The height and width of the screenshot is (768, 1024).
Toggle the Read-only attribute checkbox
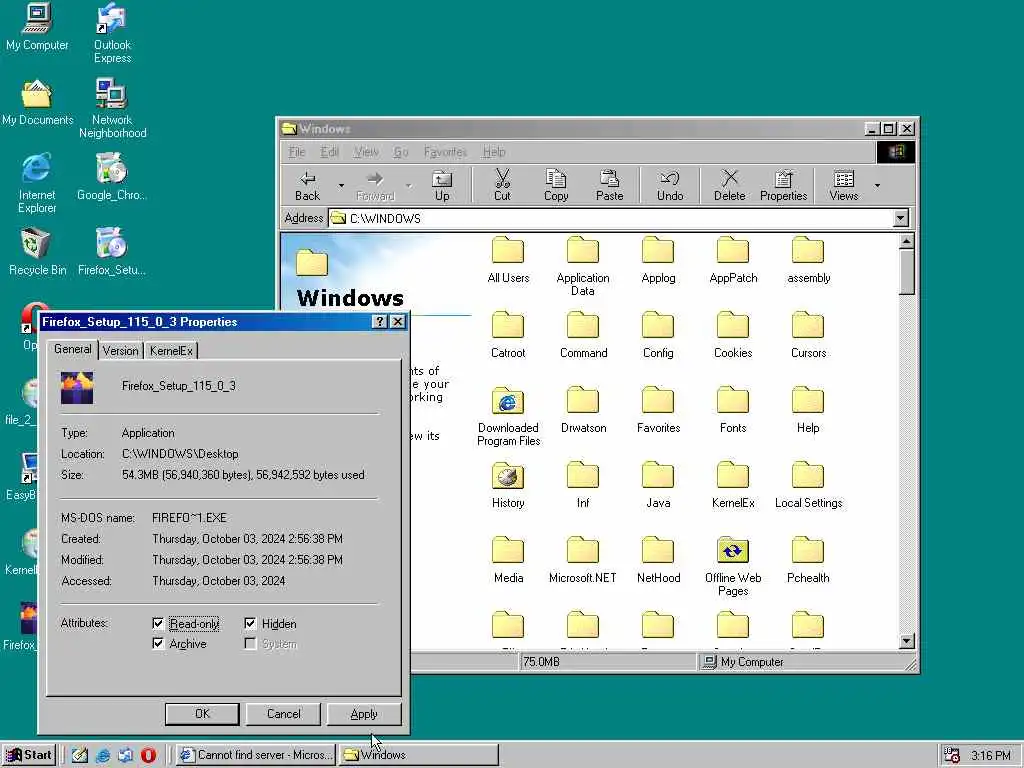coord(157,623)
